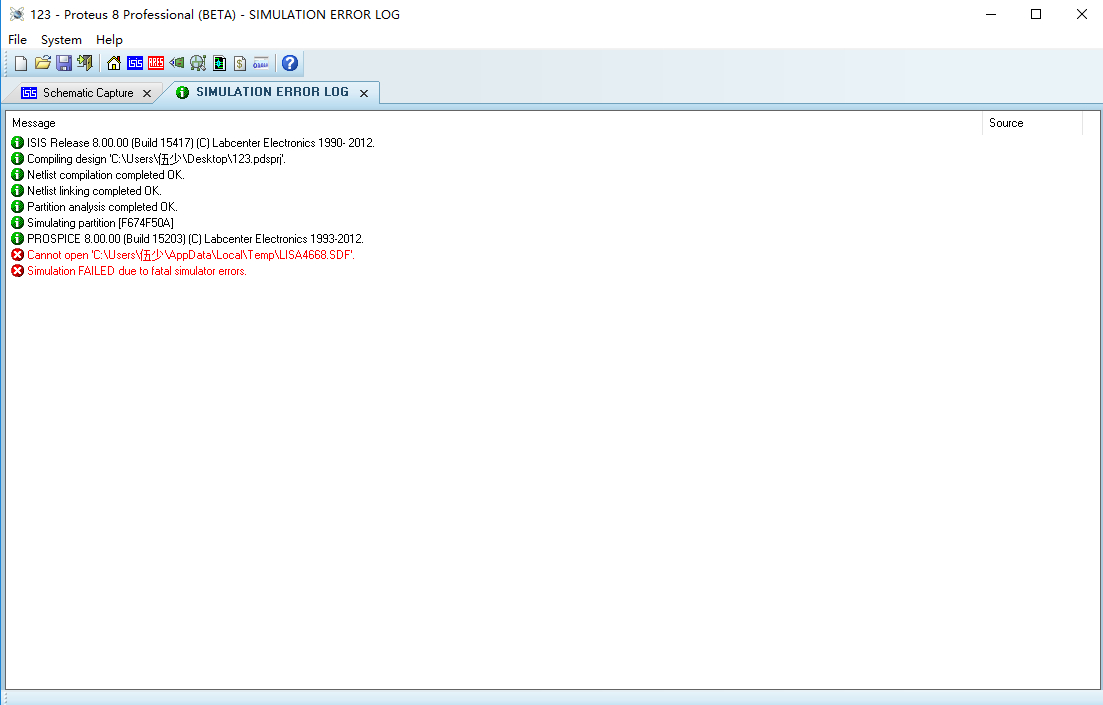Viewport: 1103px width, 705px height.
Task: Open ISIS schematic capture from the toolbar
Action: [135, 63]
